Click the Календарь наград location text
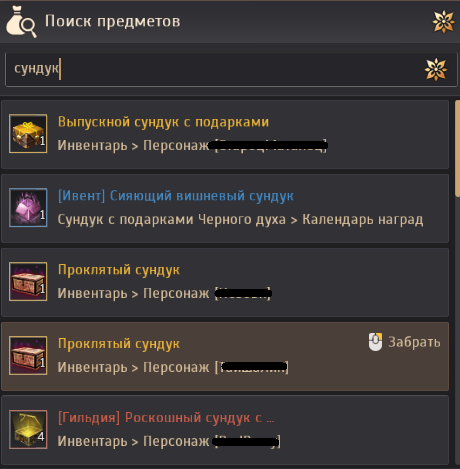The image size is (460, 469). coord(363,220)
